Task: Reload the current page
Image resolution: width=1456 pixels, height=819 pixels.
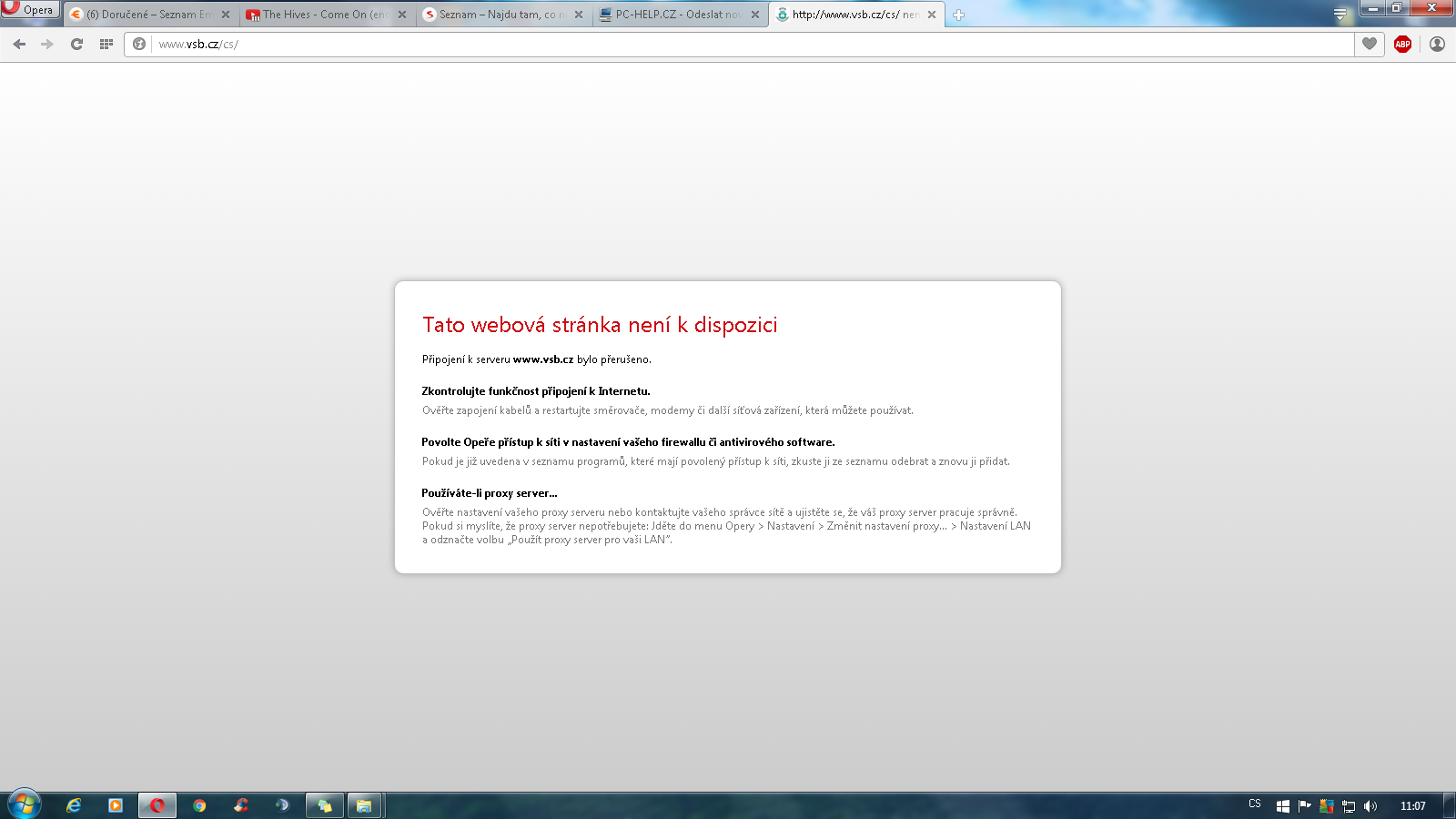Action: 77,44
